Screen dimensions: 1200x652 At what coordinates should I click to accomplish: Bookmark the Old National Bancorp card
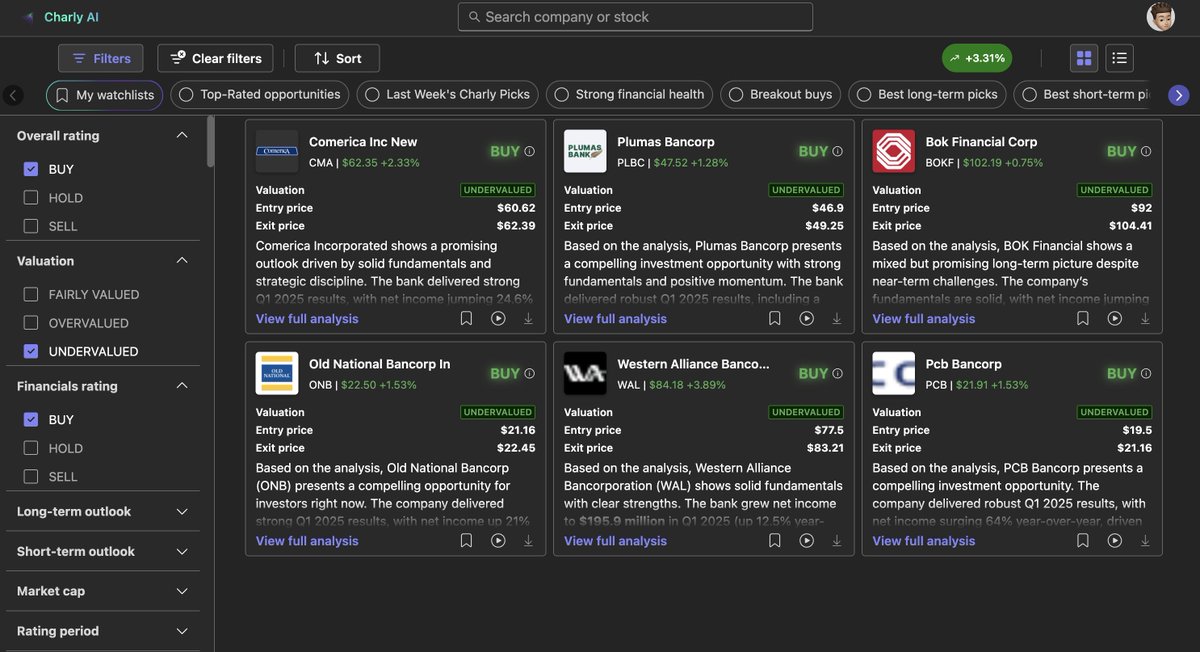466,540
